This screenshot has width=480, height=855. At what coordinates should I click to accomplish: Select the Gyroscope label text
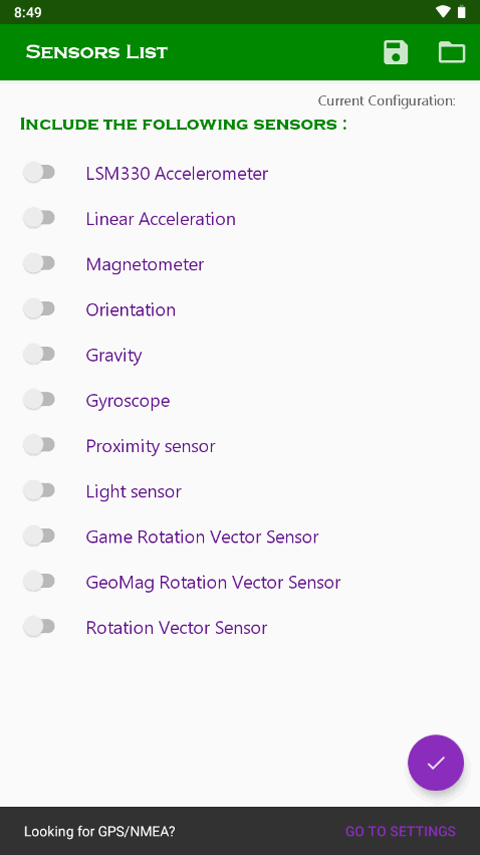[x=128, y=401]
